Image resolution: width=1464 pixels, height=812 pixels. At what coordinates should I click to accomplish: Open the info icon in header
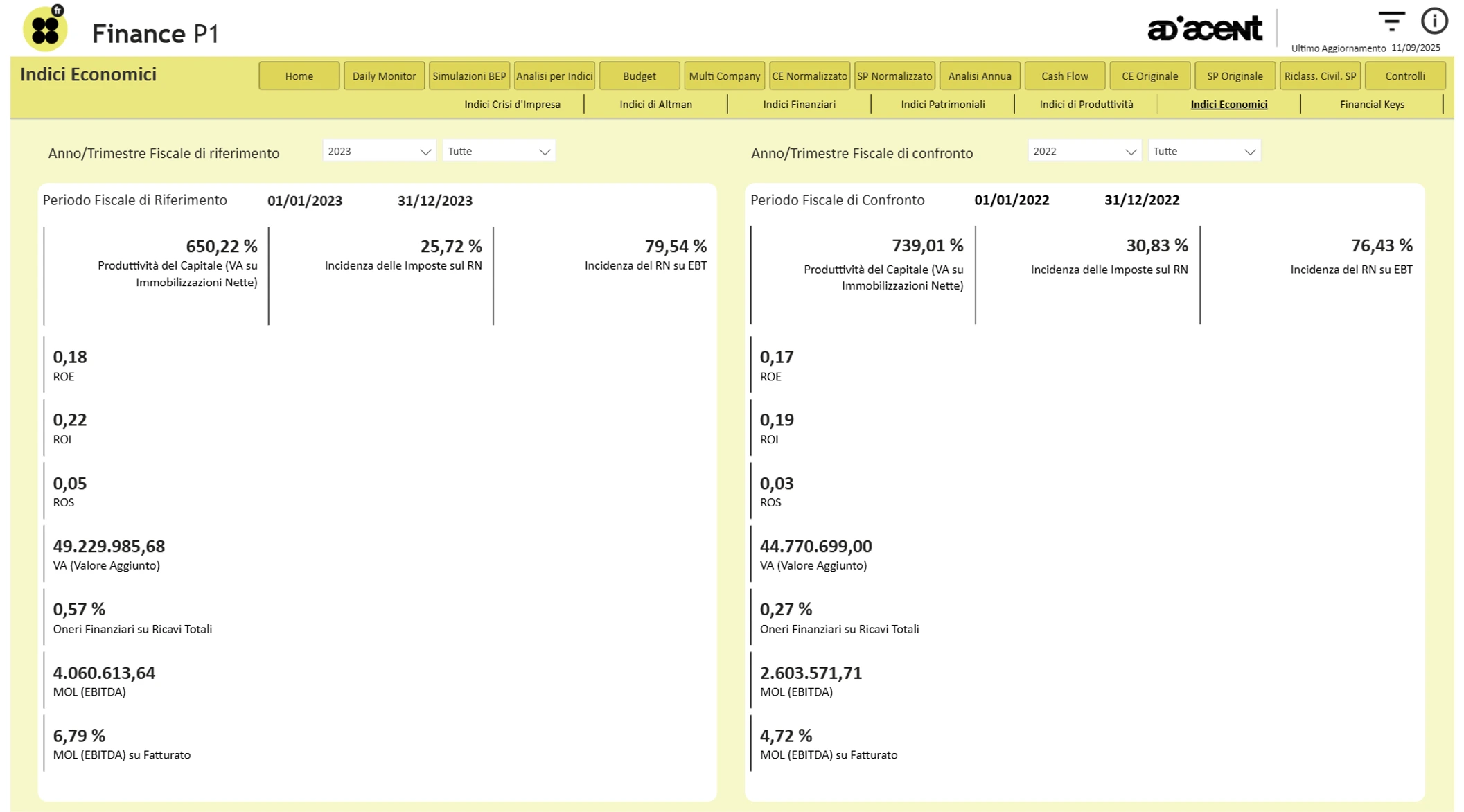[x=1434, y=21]
